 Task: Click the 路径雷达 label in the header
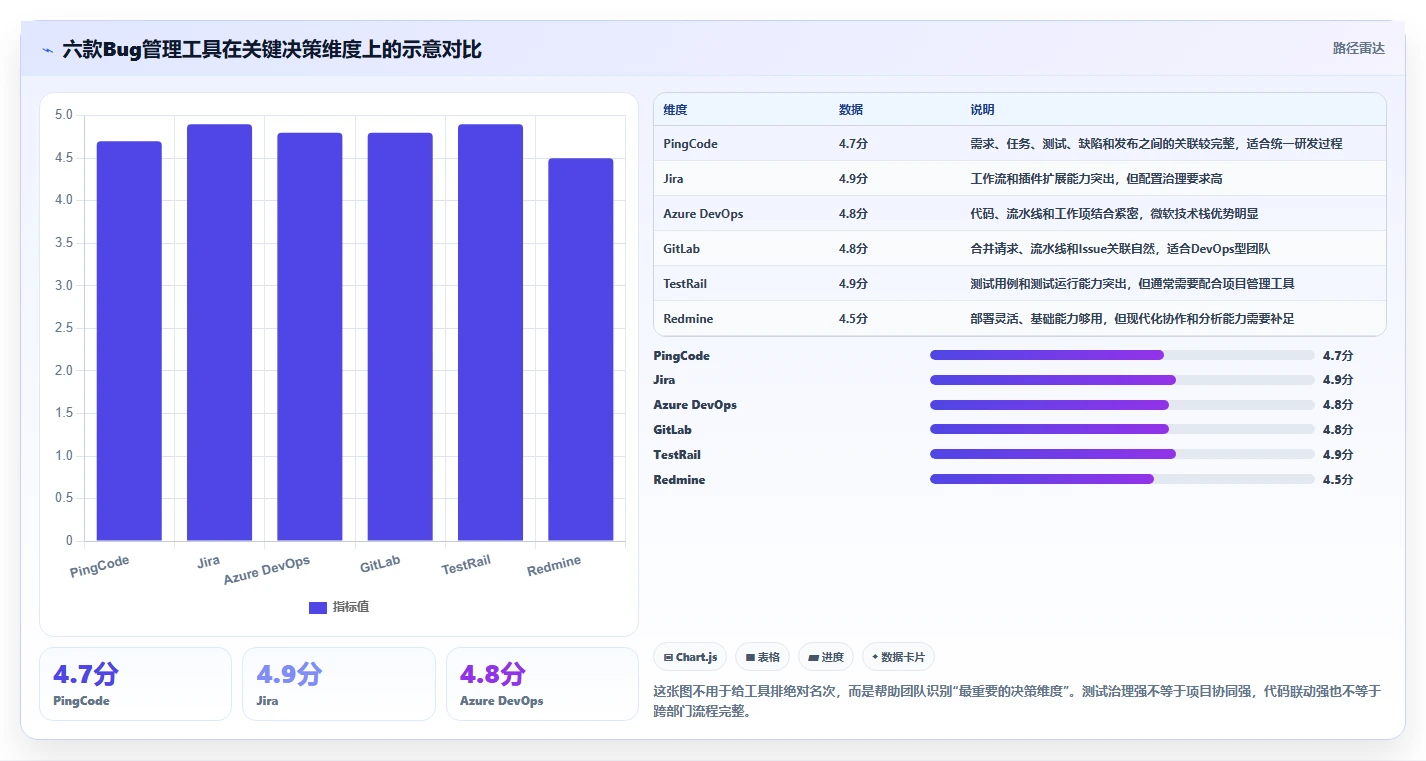click(x=1359, y=48)
